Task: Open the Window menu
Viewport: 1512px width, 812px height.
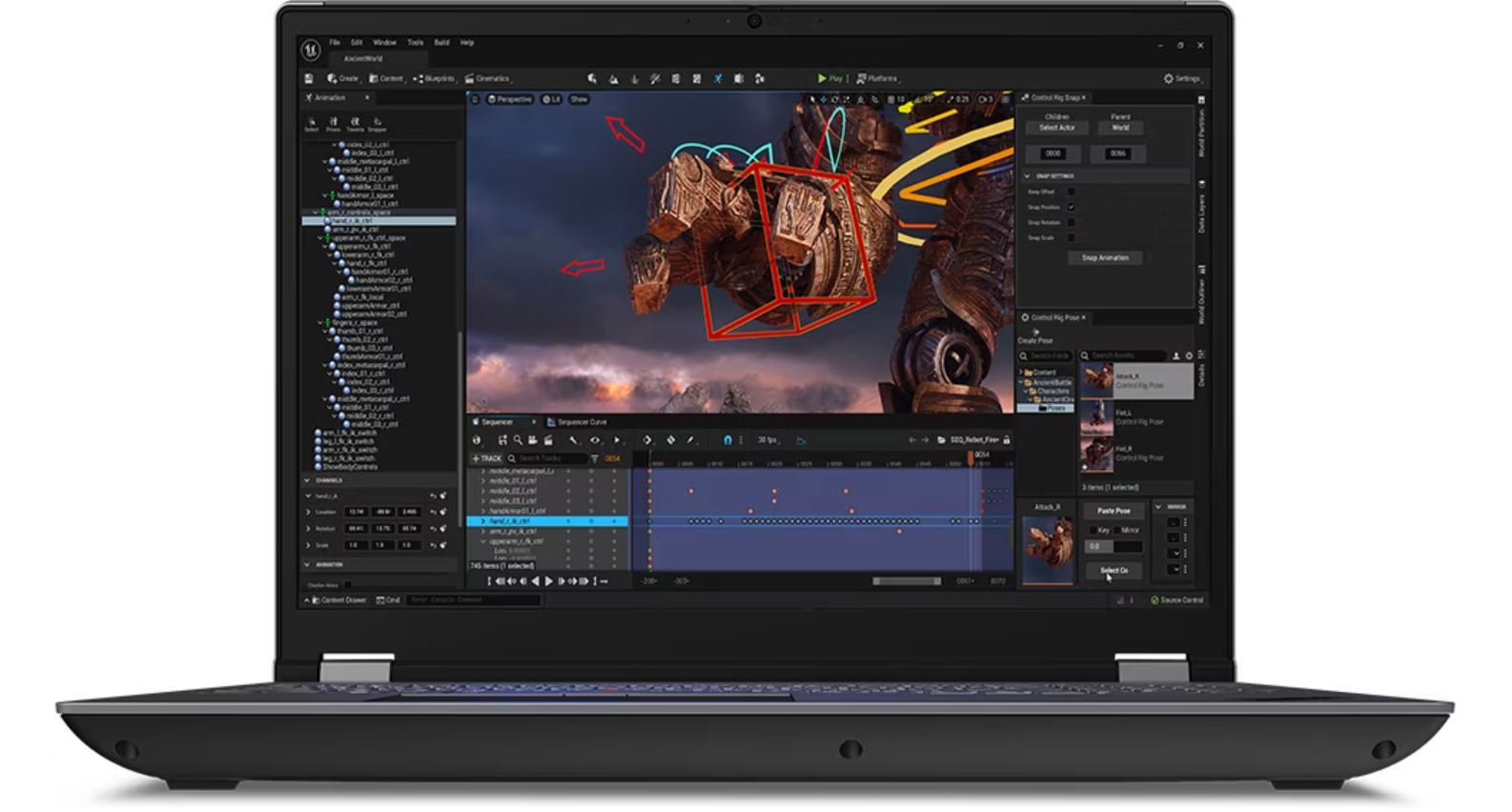Action: [384, 43]
